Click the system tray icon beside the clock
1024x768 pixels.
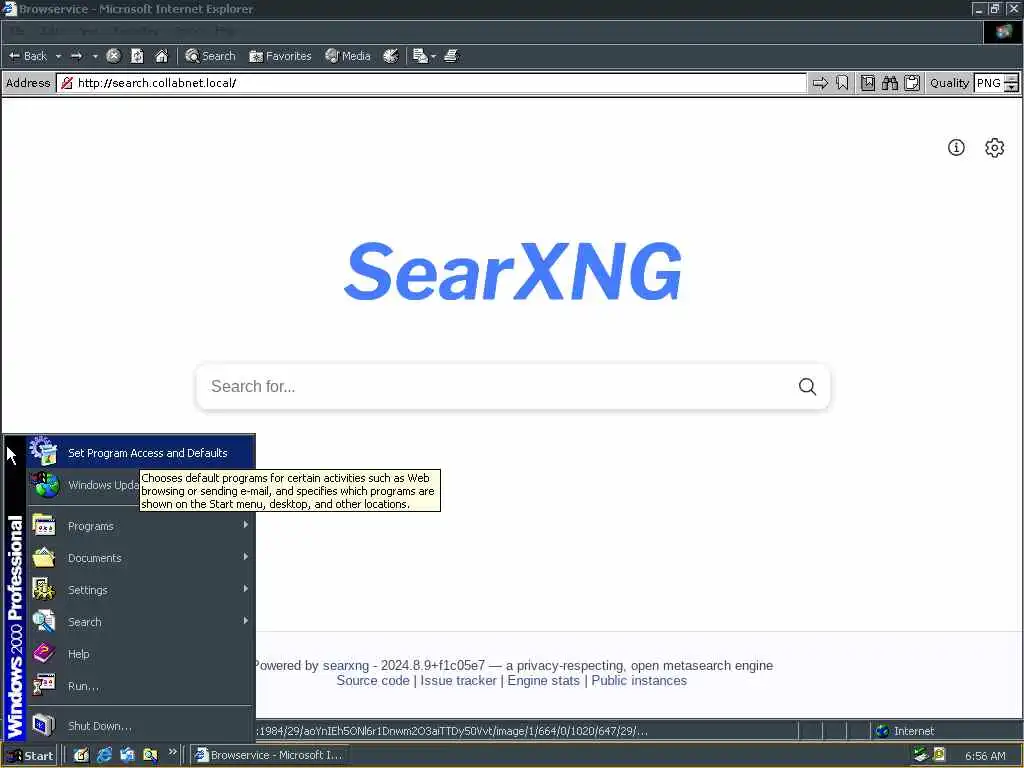point(939,755)
